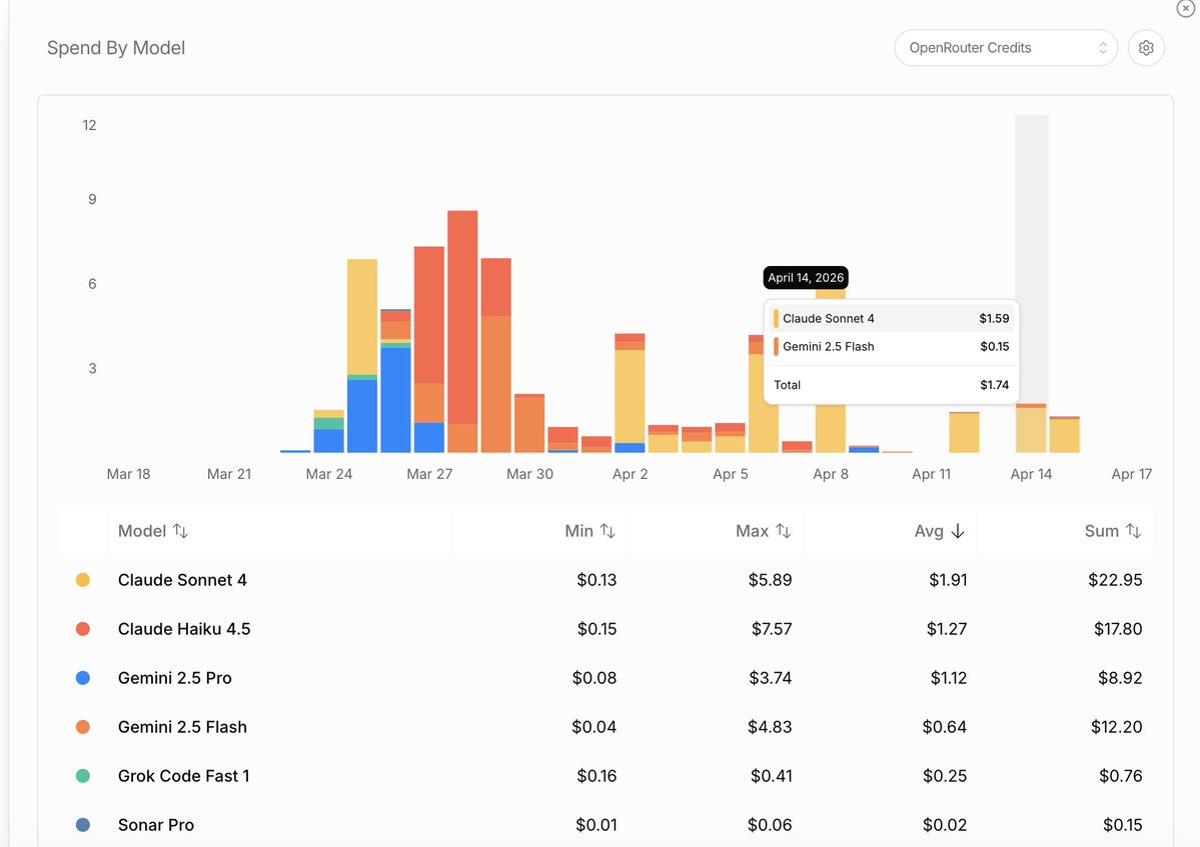Toggle Avg column descending sort arrow

(x=957, y=531)
